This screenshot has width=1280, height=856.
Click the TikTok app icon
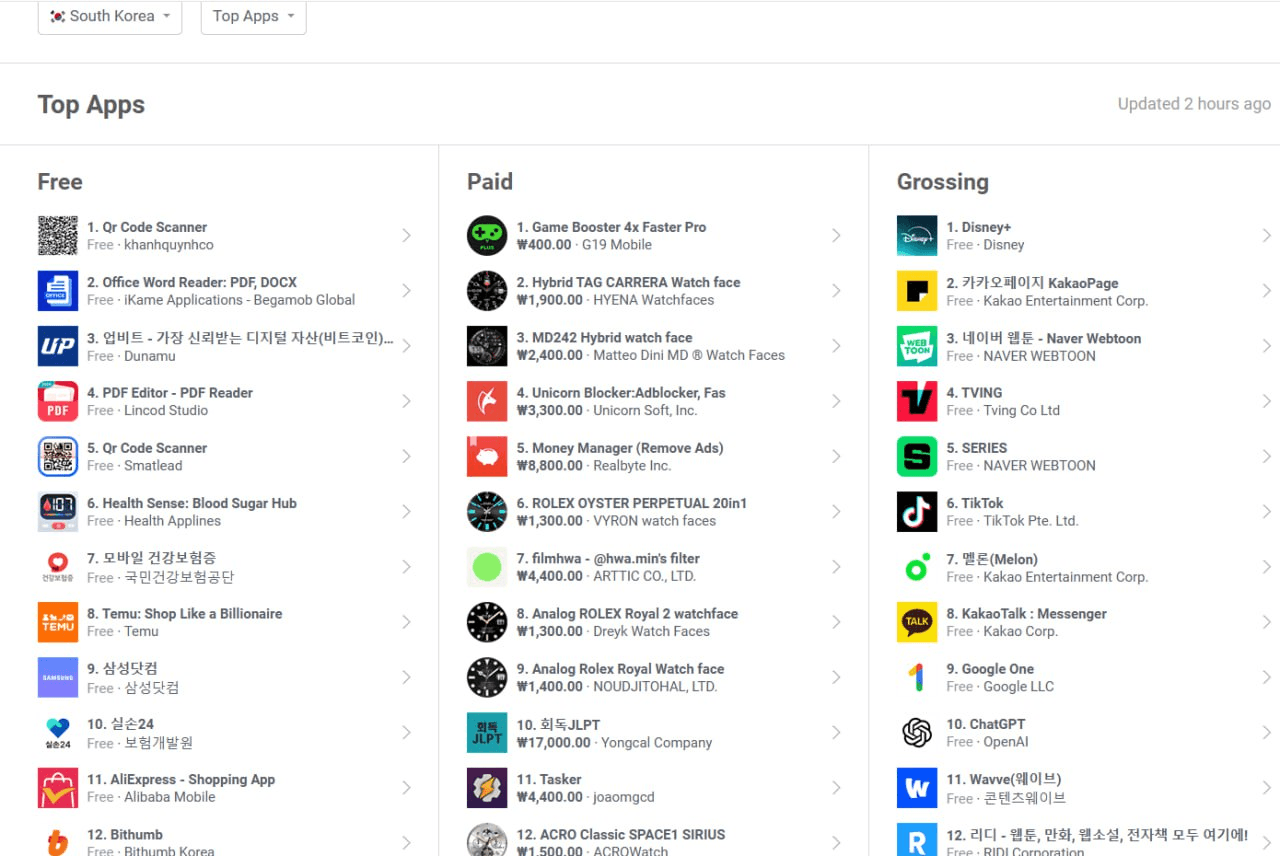pos(917,511)
